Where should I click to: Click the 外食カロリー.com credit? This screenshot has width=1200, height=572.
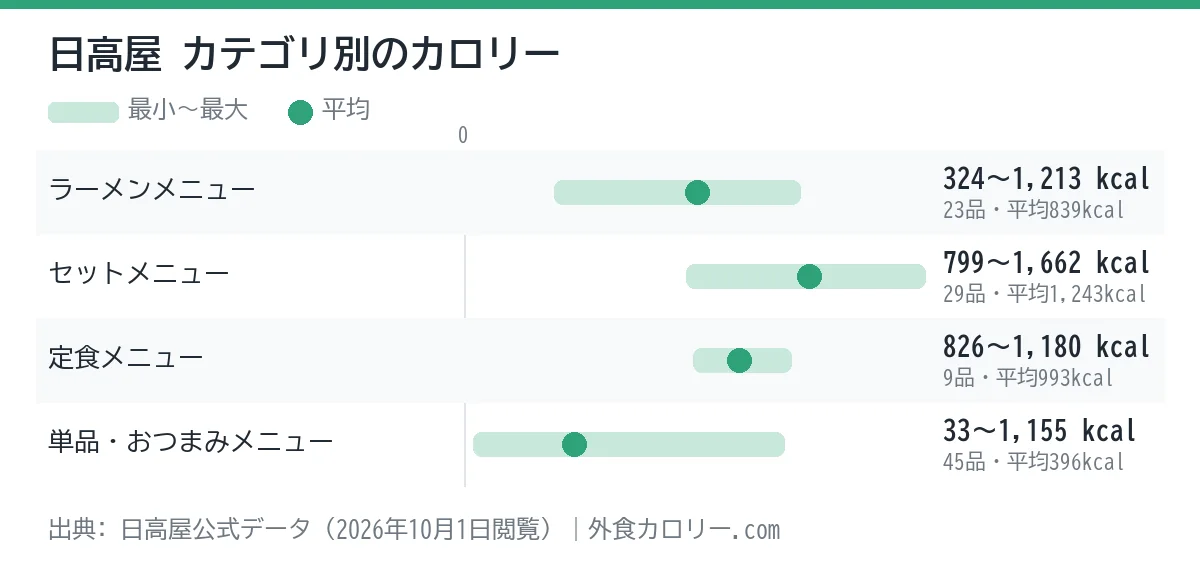[x=684, y=529]
